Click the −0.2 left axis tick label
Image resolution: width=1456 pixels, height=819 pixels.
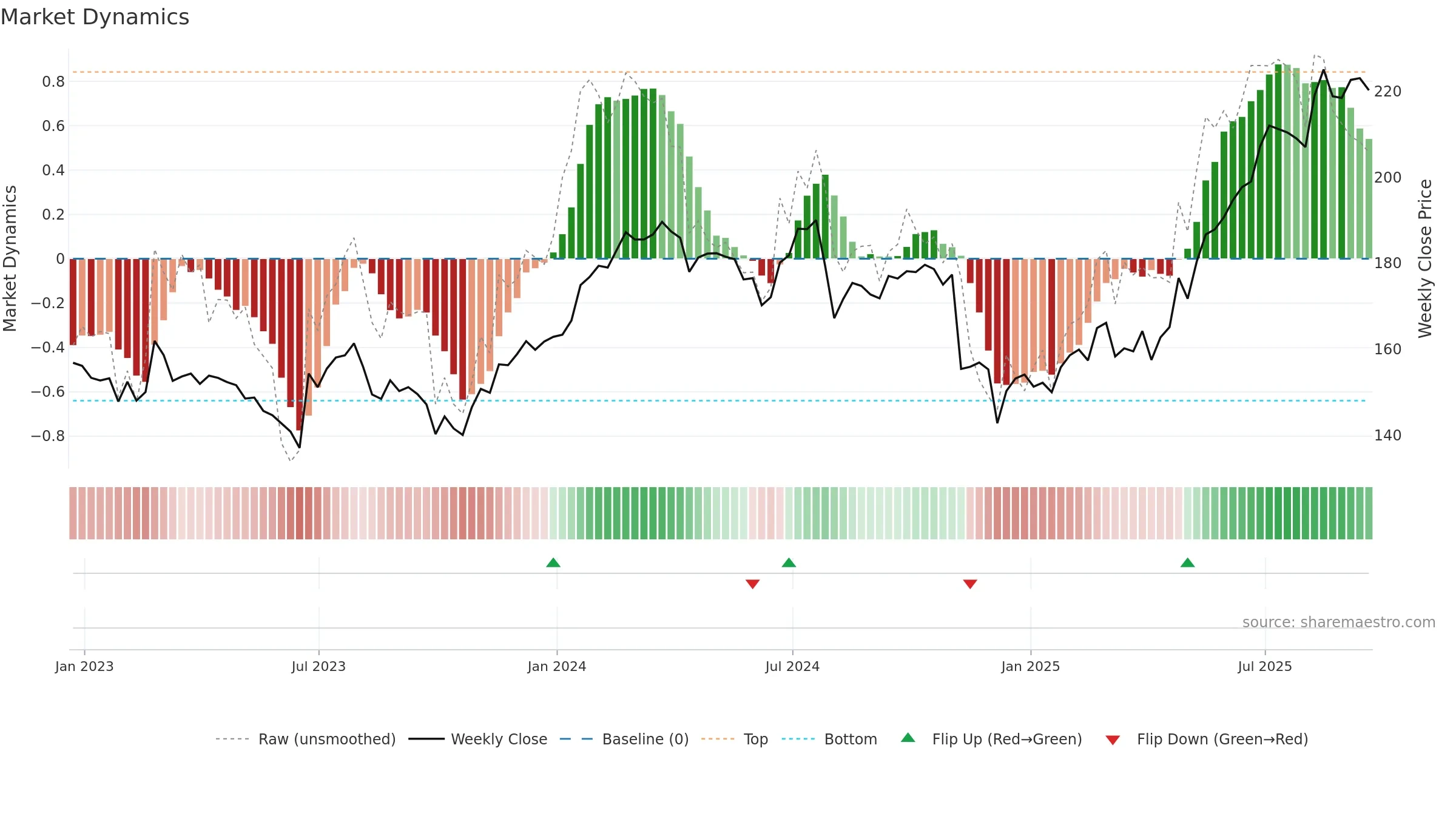coord(48,303)
